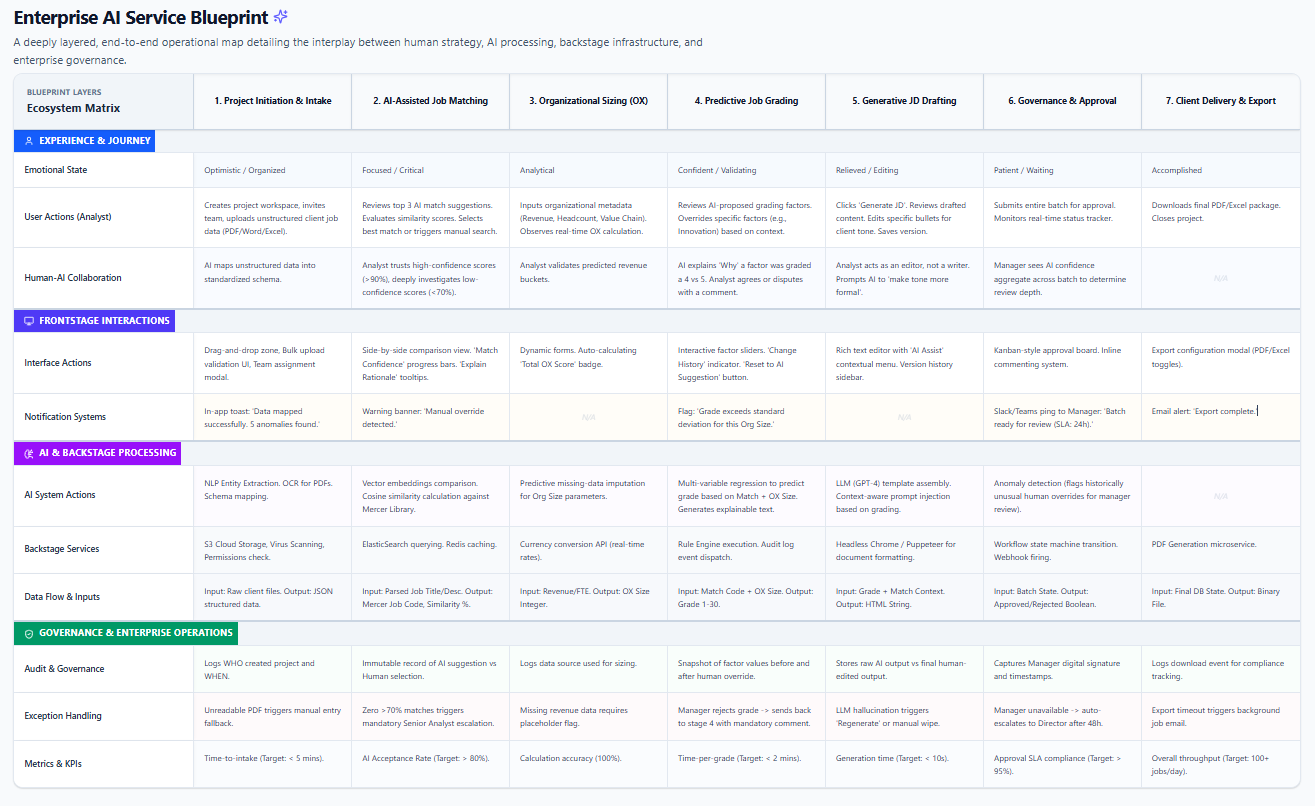Click the cell 'Analyst validates predicted revenue buckets'
Viewport: 1315px width, 806px height.
pos(588,279)
